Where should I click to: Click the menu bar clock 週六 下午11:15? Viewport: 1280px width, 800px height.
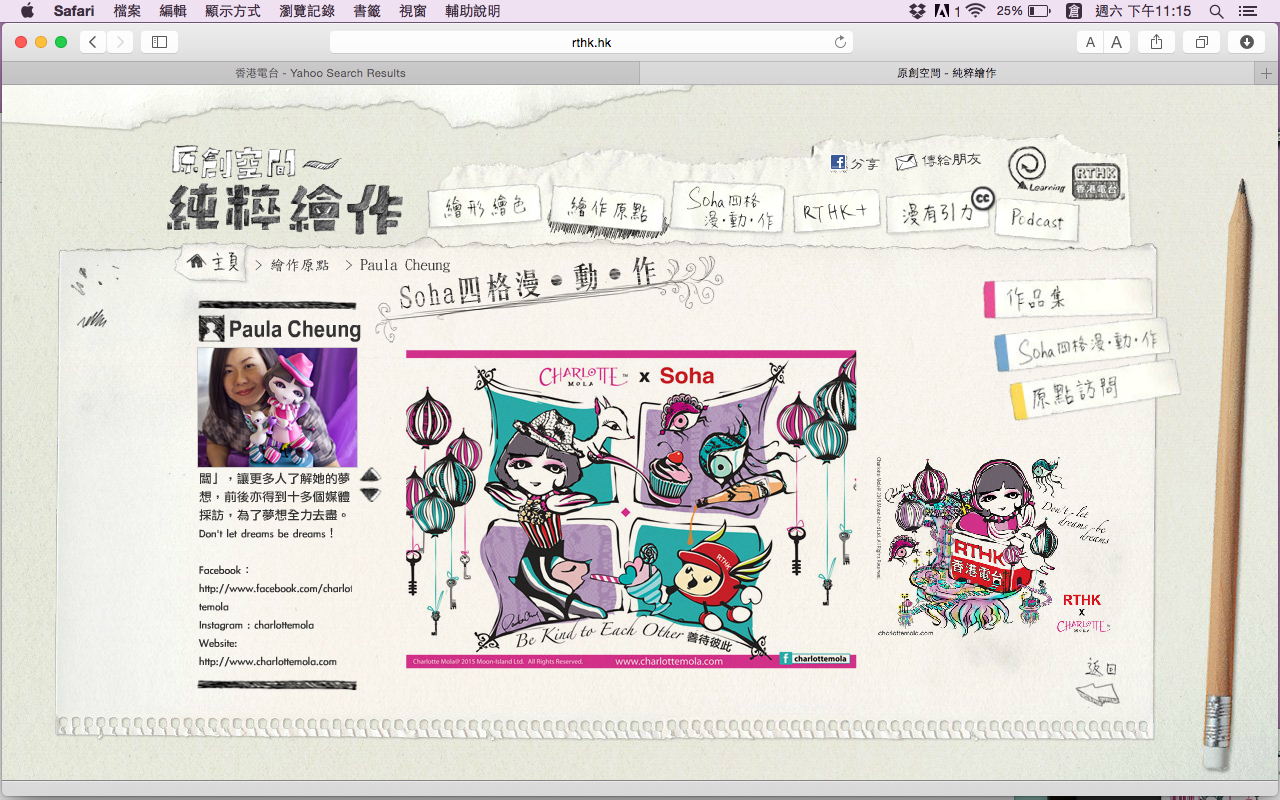1143,11
